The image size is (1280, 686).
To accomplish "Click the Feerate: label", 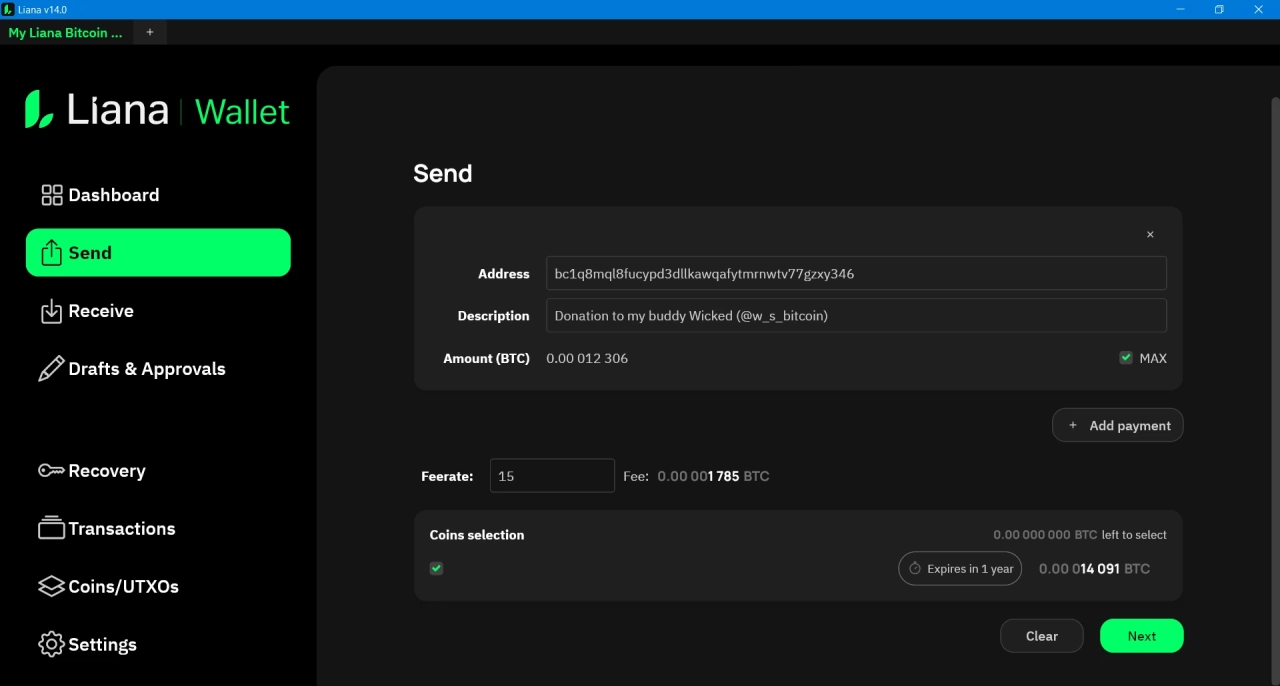I will (447, 476).
